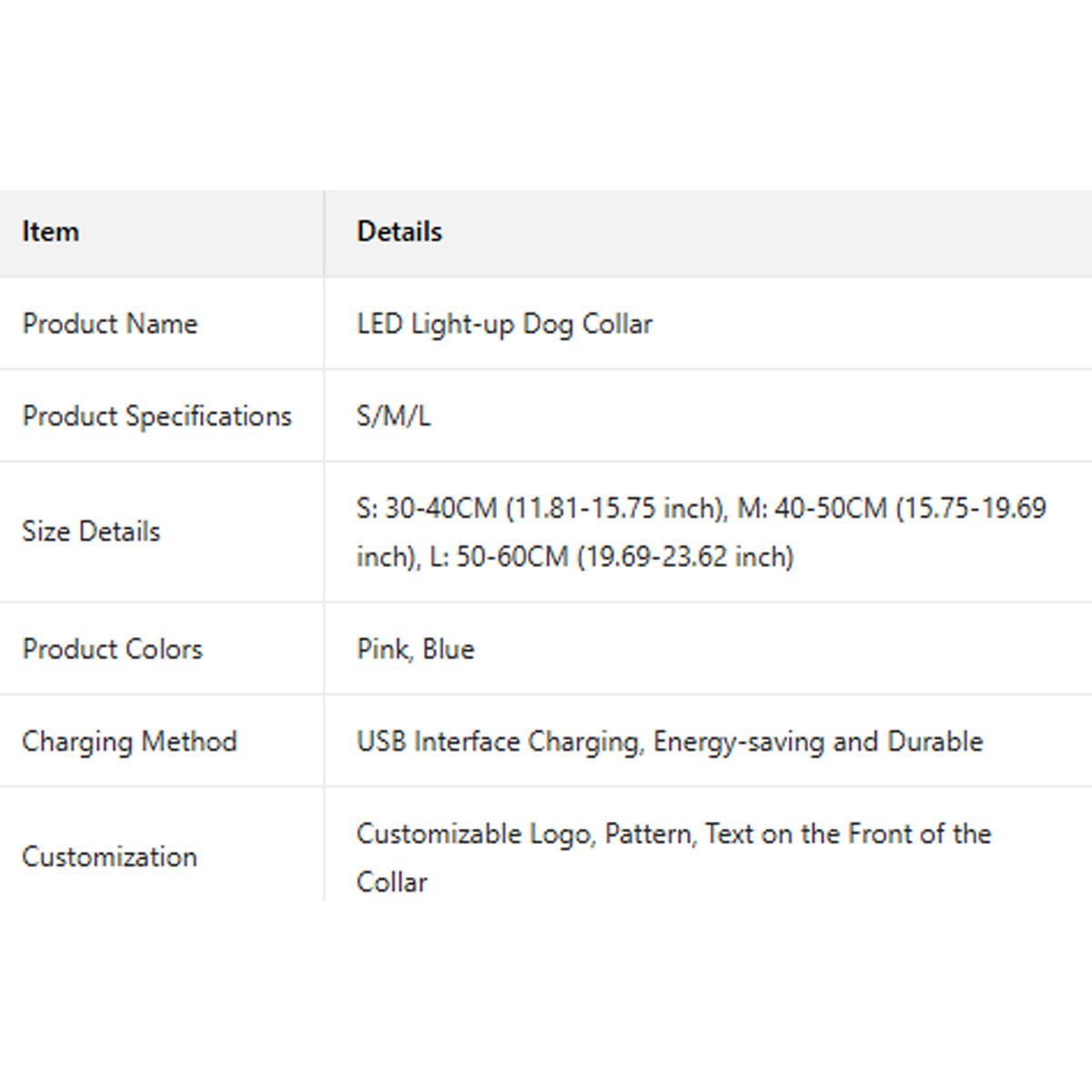The width and height of the screenshot is (1092, 1092).
Task: Select the Product Colors row label
Action: [112, 649]
